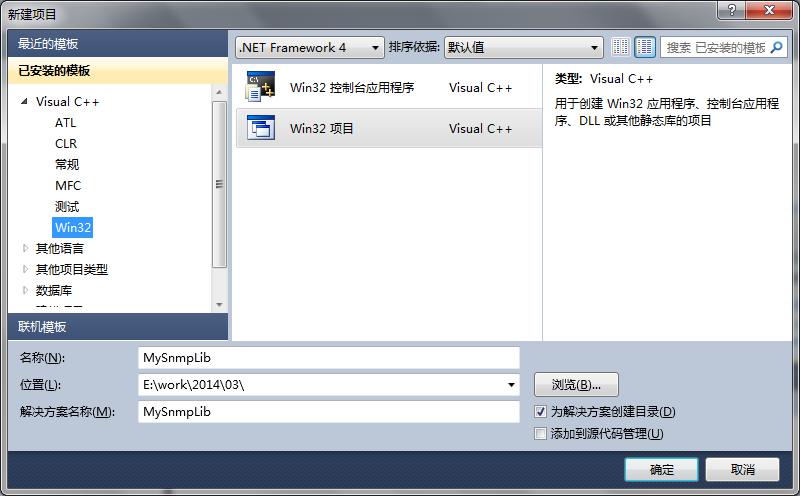Click the 解决方案名称 input field
Image resolution: width=800 pixels, height=496 pixels.
[x=329, y=412]
